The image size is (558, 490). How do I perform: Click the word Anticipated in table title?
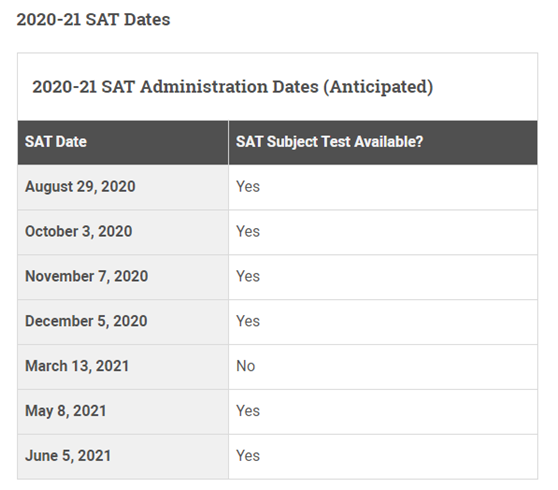(378, 87)
